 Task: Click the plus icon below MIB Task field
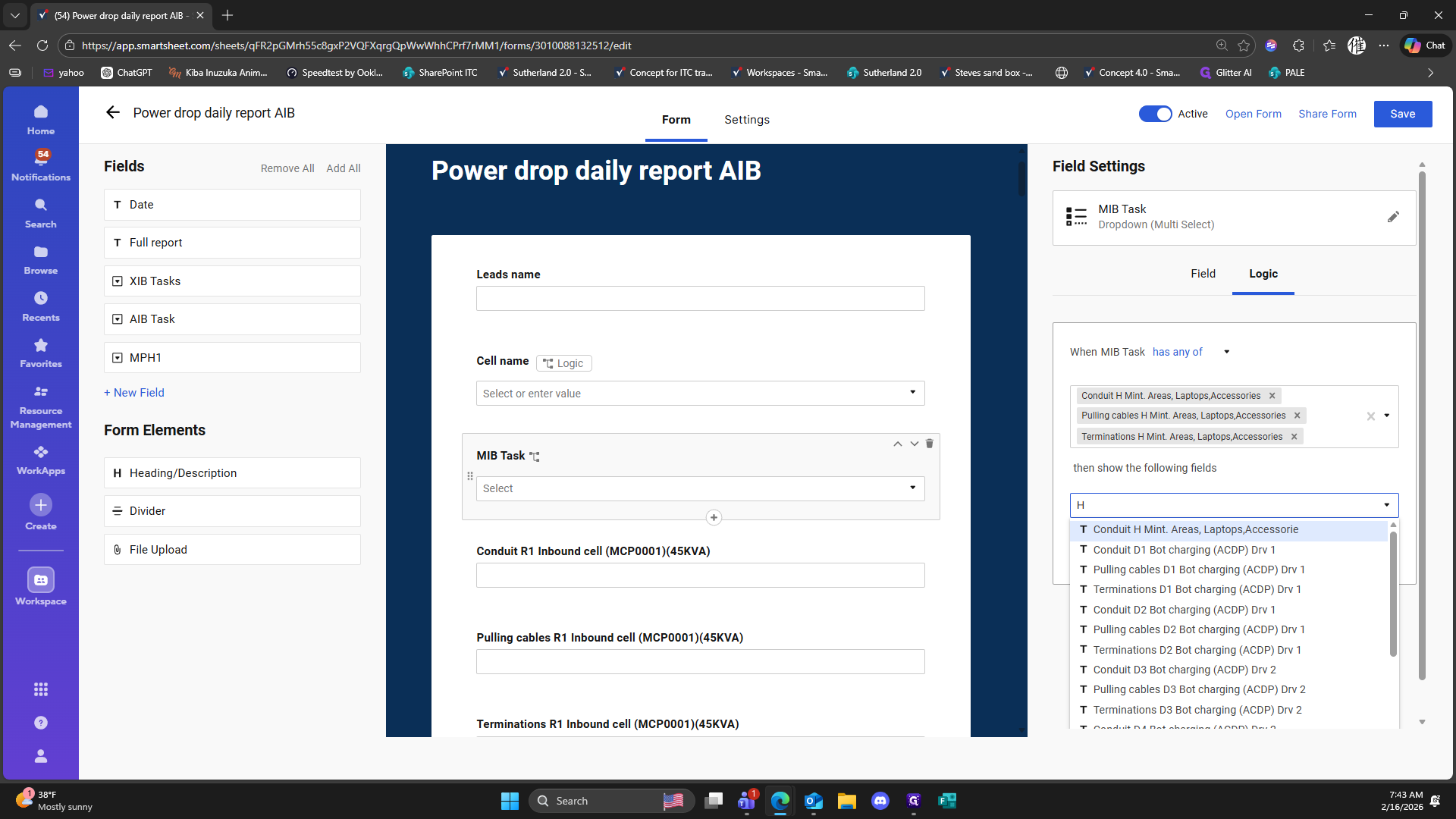[x=714, y=518]
